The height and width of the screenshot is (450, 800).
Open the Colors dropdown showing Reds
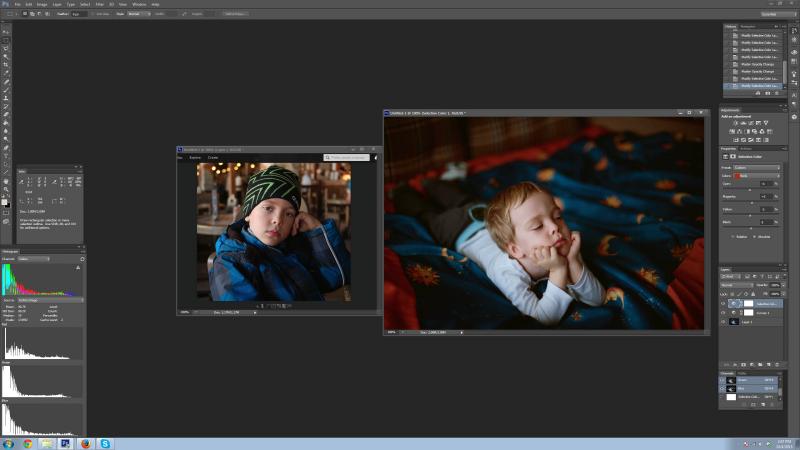coord(757,176)
